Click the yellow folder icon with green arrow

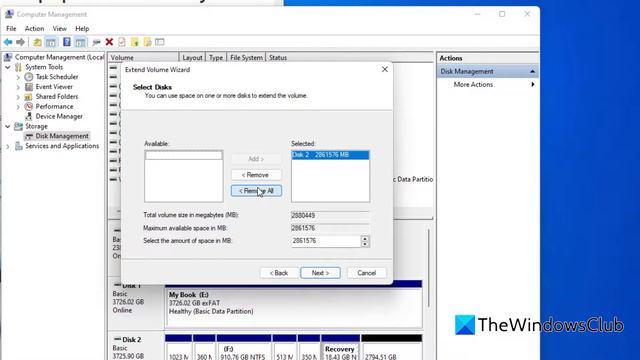pos(134,42)
